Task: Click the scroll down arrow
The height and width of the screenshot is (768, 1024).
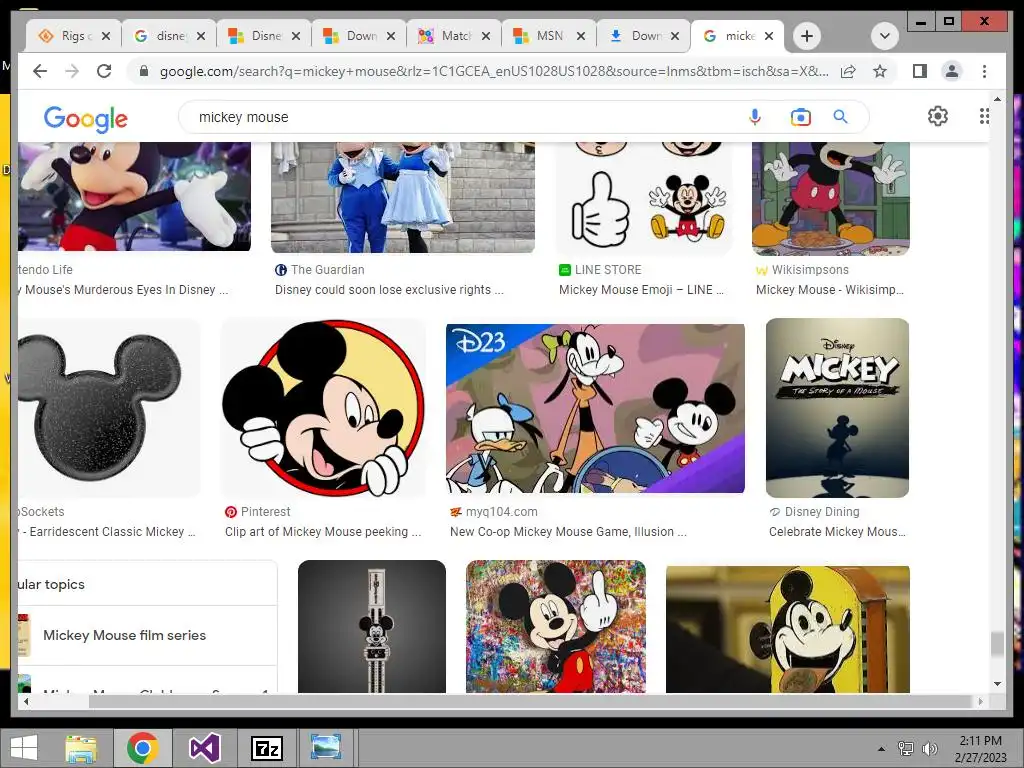Action: [x=997, y=684]
